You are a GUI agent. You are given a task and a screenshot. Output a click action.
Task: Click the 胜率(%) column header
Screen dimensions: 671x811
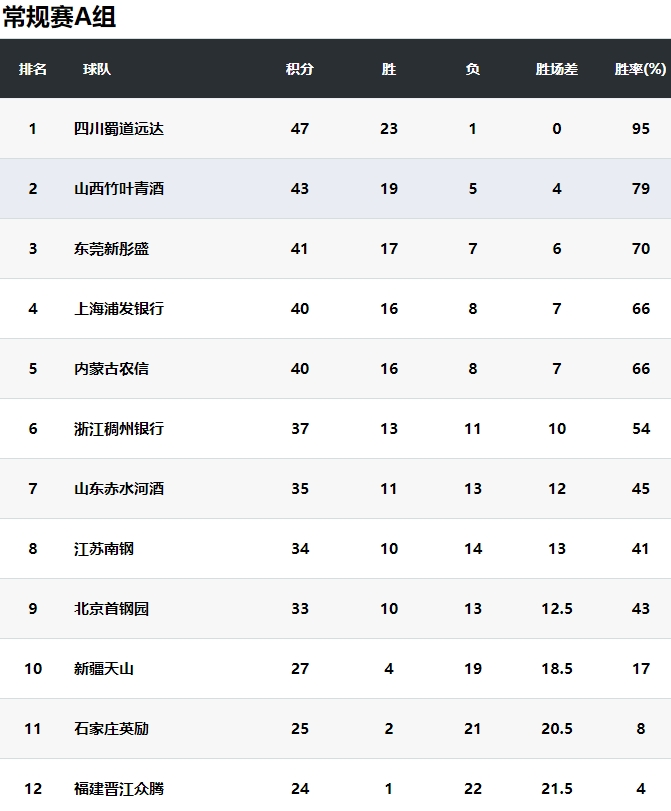pyautogui.click(x=640, y=69)
